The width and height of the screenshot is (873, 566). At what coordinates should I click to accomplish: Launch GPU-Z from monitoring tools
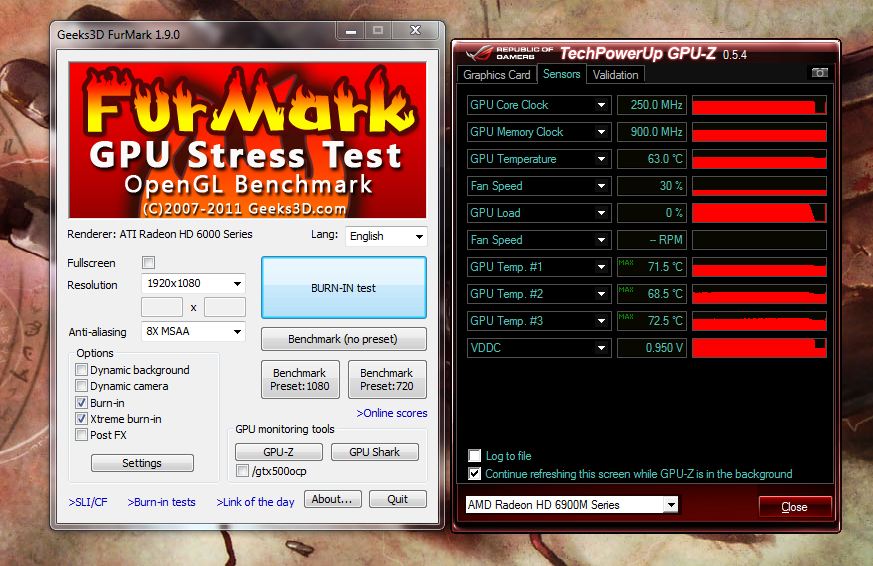(x=278, y=452)
